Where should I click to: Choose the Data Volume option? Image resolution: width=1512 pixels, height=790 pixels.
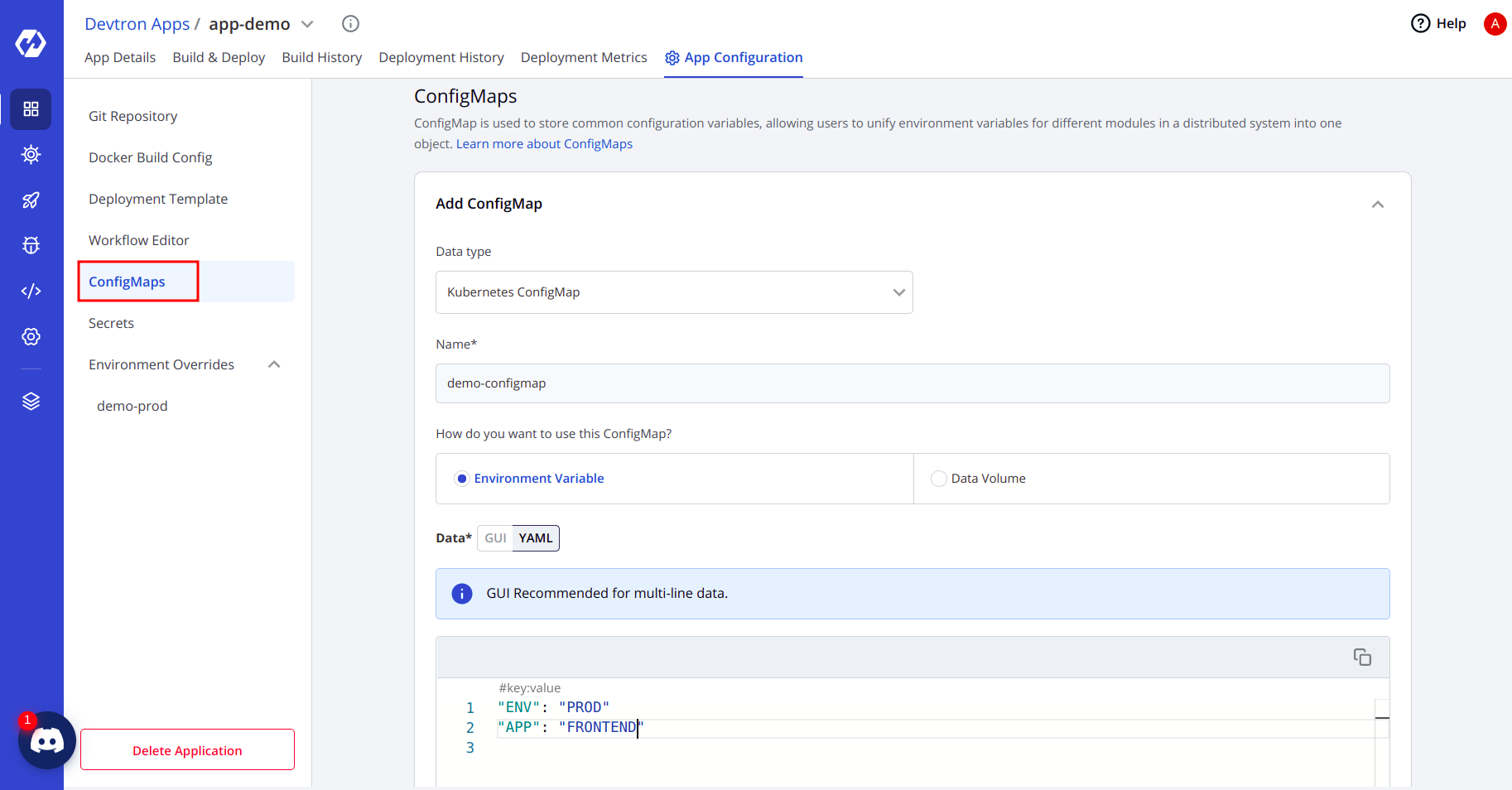pos(938,478)
